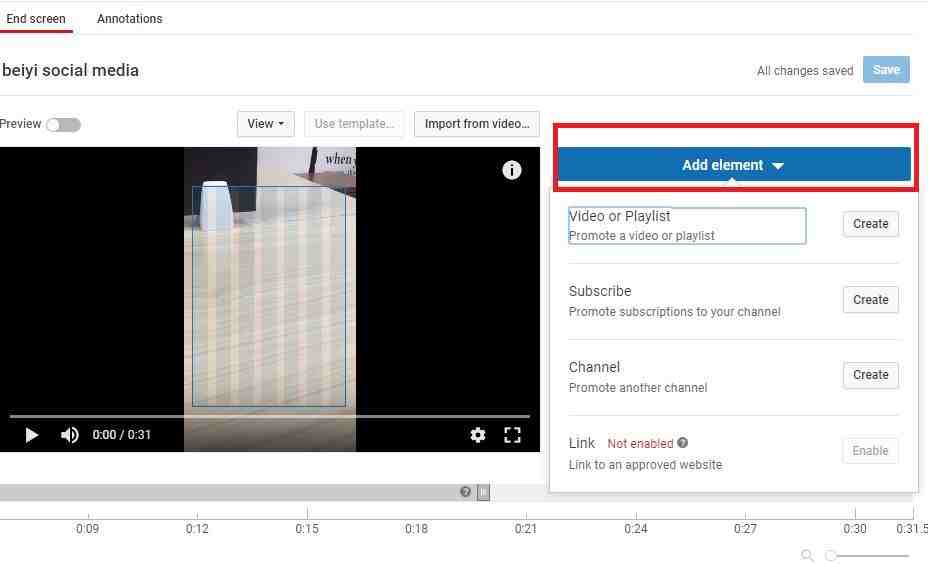
Task: Click the info icon on the video
Action: [x=512, y=170]
